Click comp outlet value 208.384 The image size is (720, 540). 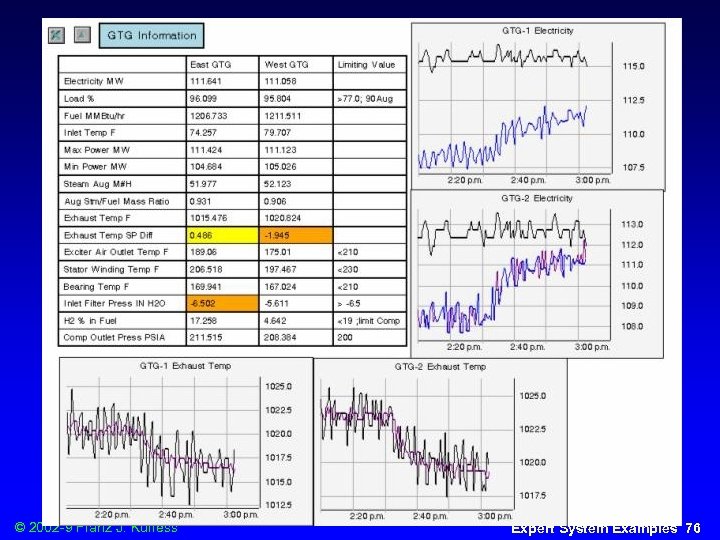pyautogui.click(x=280, y=338)
